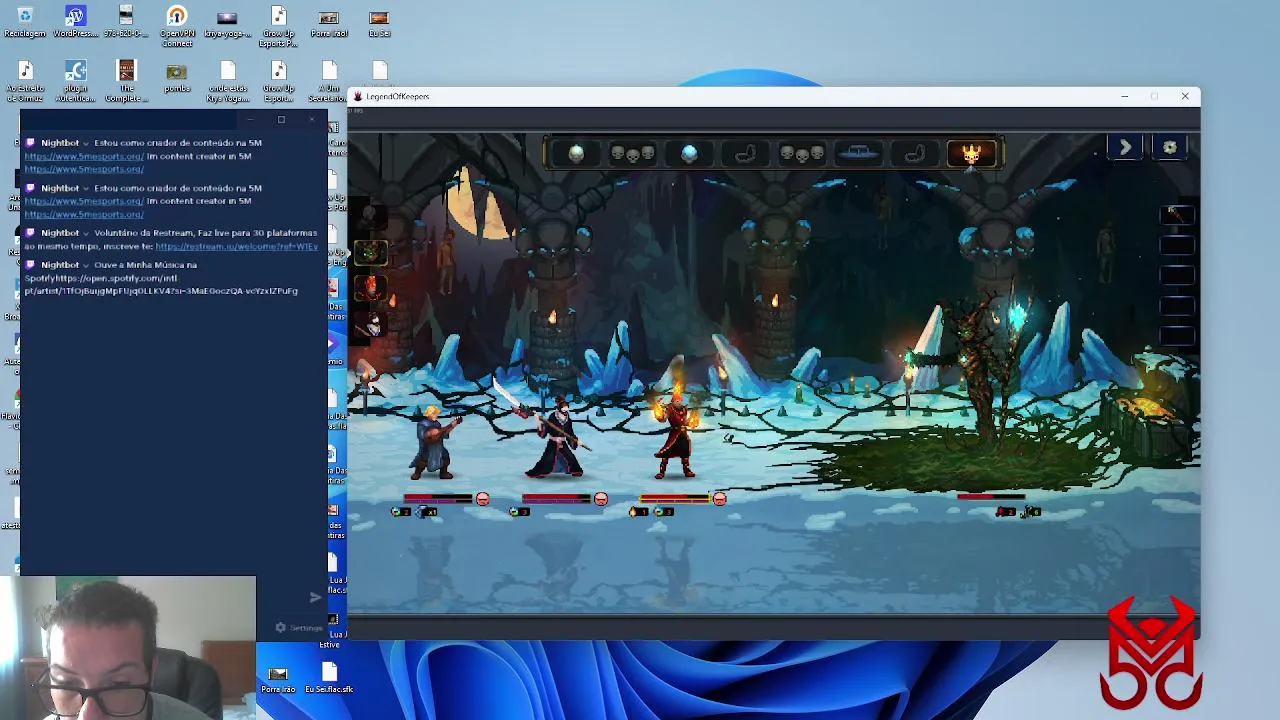
Task: Open the kriya-yoga desktop file
Action: [x=227, y=22]
